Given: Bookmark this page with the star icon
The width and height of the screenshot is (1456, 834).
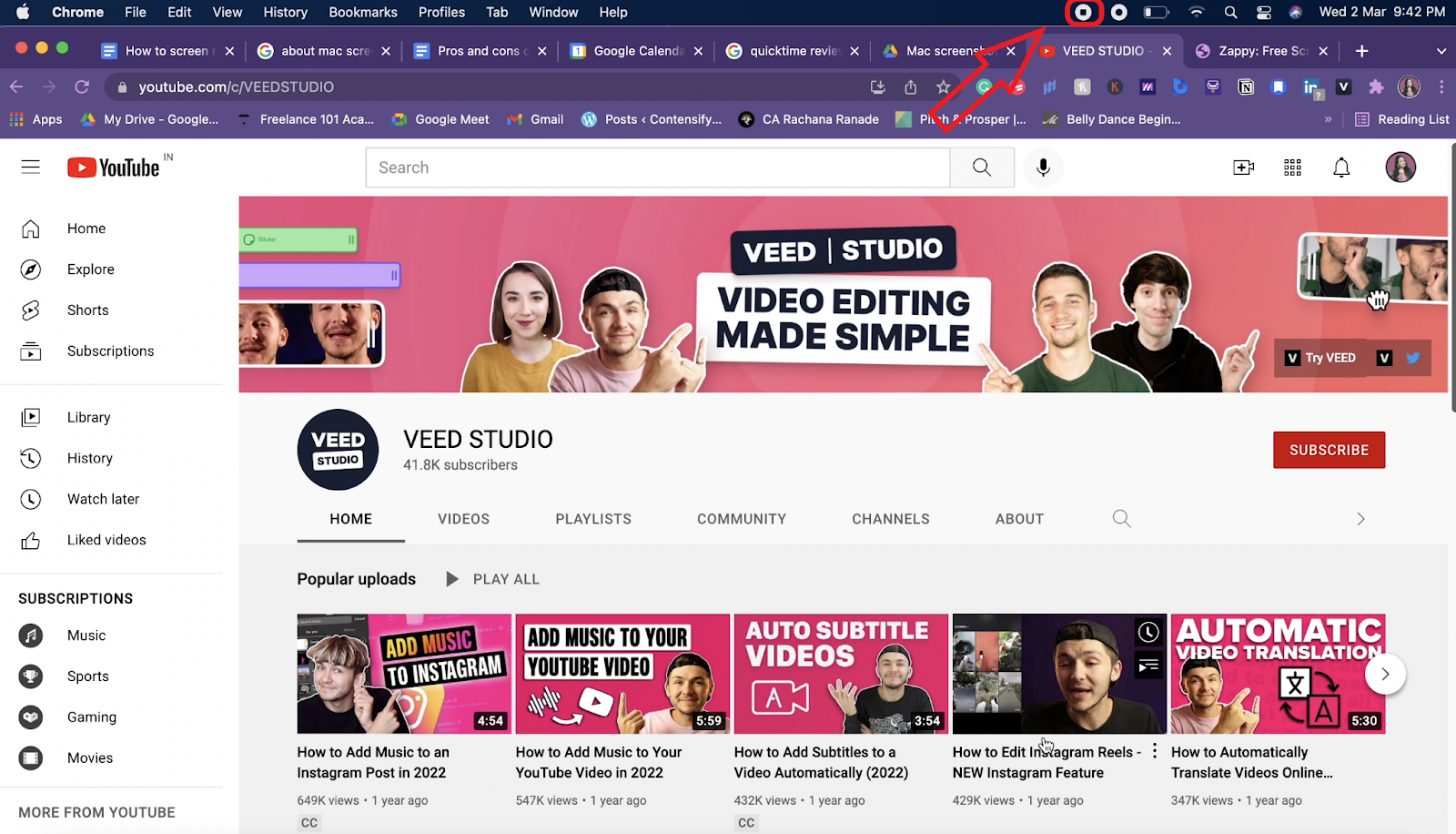Looking at the screenshot, I should (x=943, y=87).
